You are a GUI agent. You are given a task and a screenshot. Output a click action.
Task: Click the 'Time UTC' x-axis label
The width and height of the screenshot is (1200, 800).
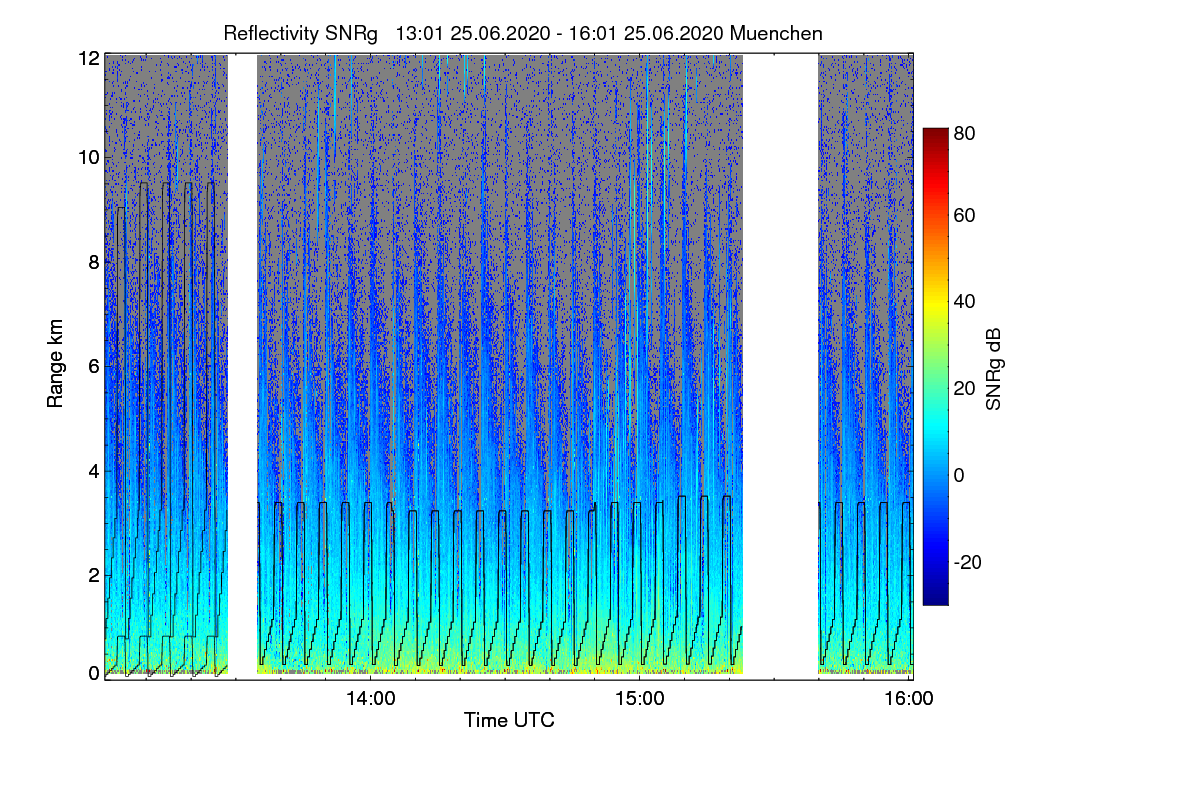coord(509,720)
